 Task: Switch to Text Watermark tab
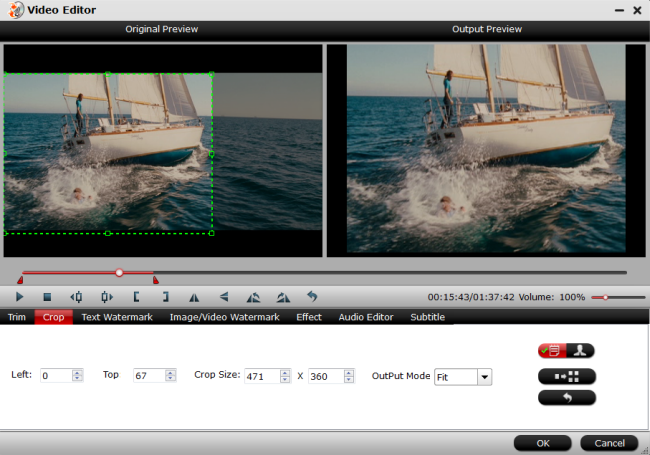[117, 317]
